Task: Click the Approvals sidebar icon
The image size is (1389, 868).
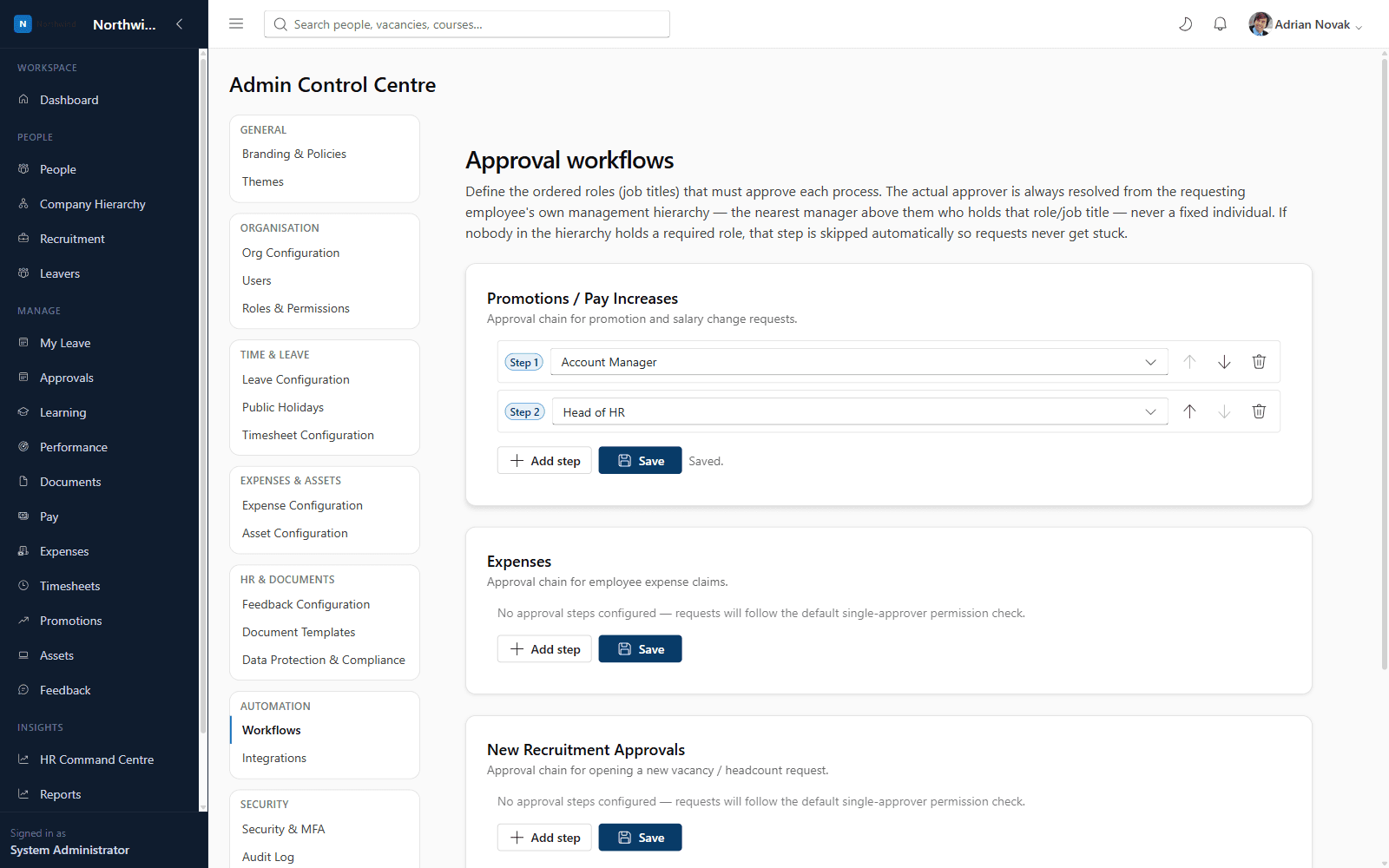Action: [23, 377]
